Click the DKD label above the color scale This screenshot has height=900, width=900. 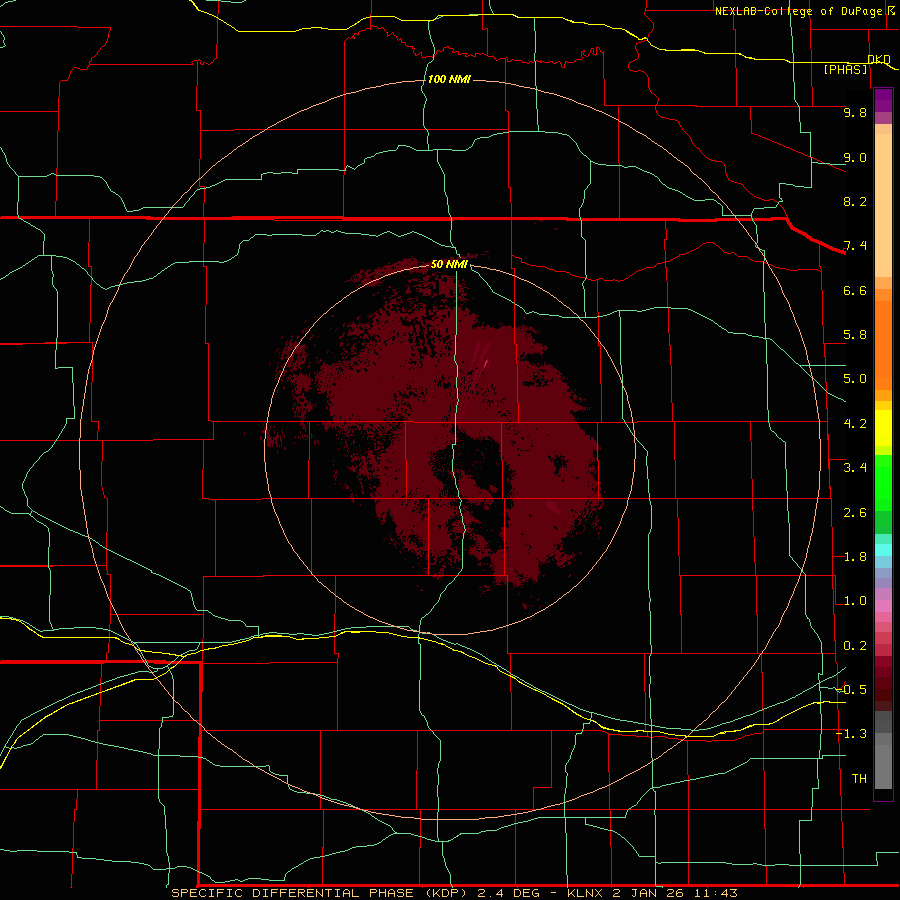pos(879,59)
